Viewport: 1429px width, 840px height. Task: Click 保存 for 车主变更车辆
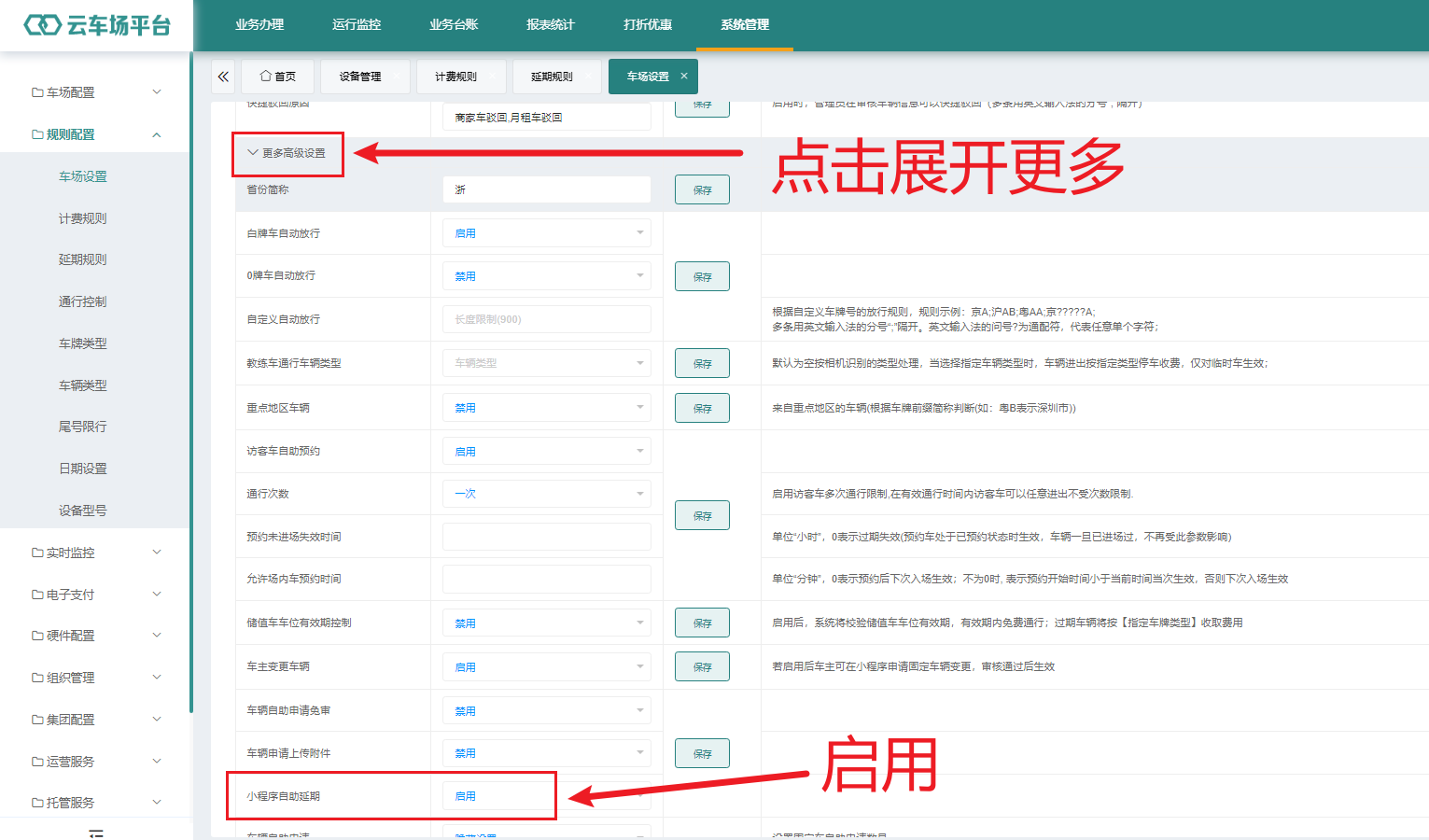click(702, 666)
